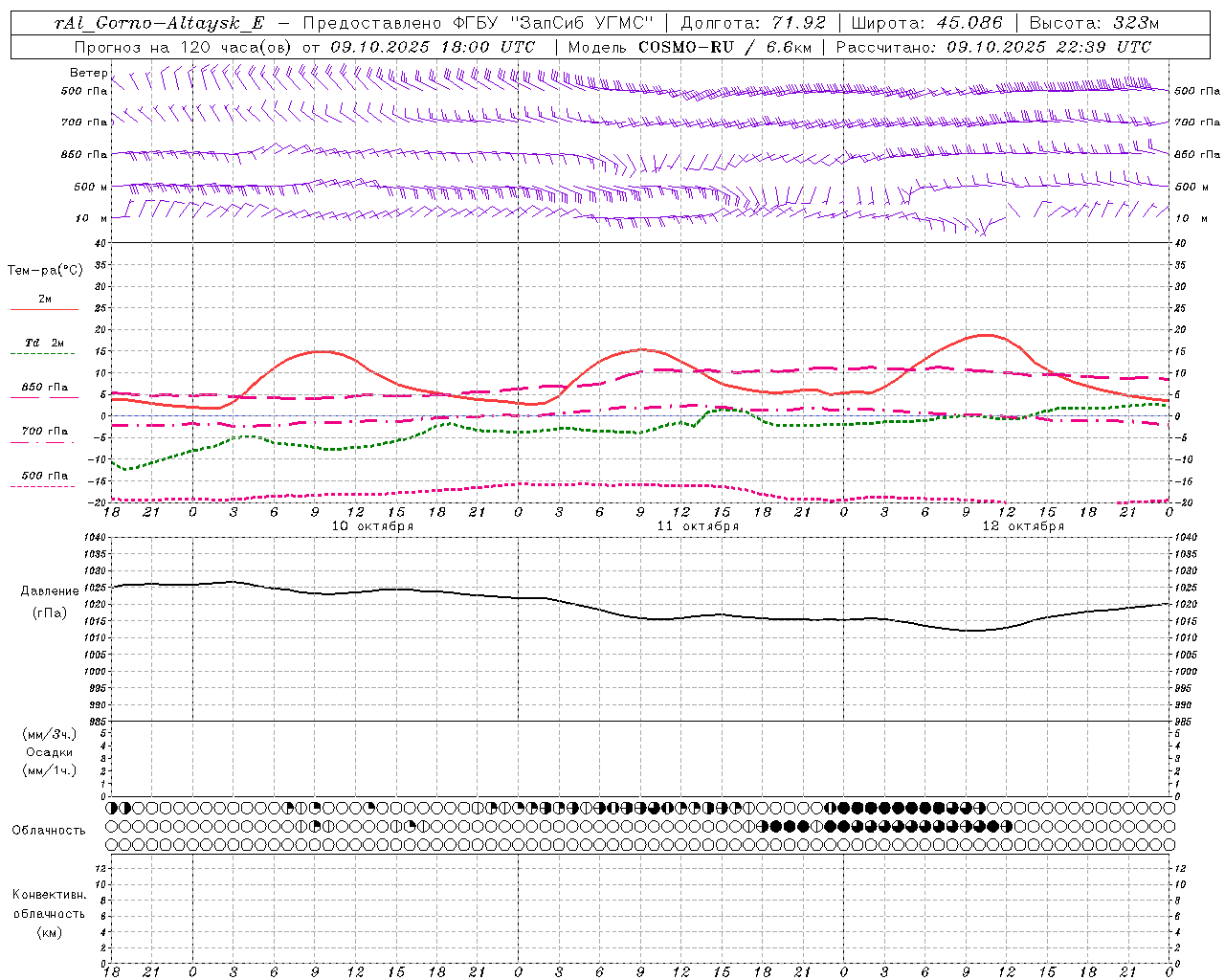
Task: Click the forecast start 09.10.2025 18:00 UTC
Action: pyautogui.click(x=433, y=47)
